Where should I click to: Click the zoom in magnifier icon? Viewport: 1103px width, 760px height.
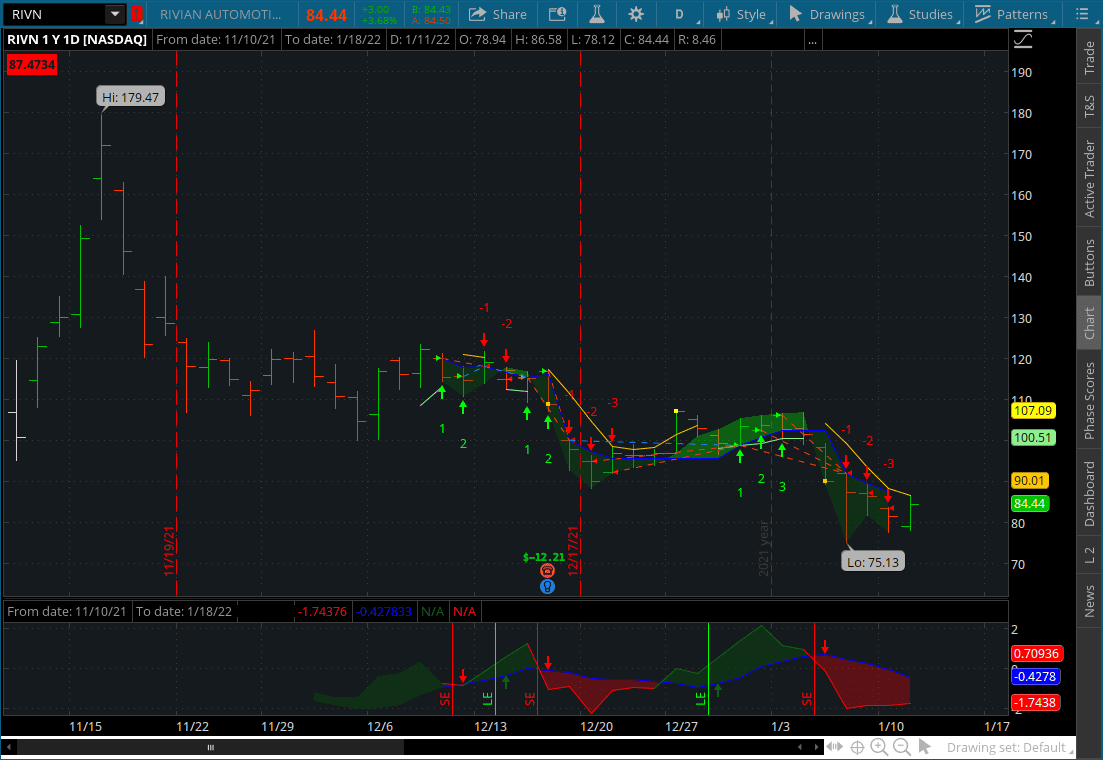pyautogui.click(x=879, y=747)
